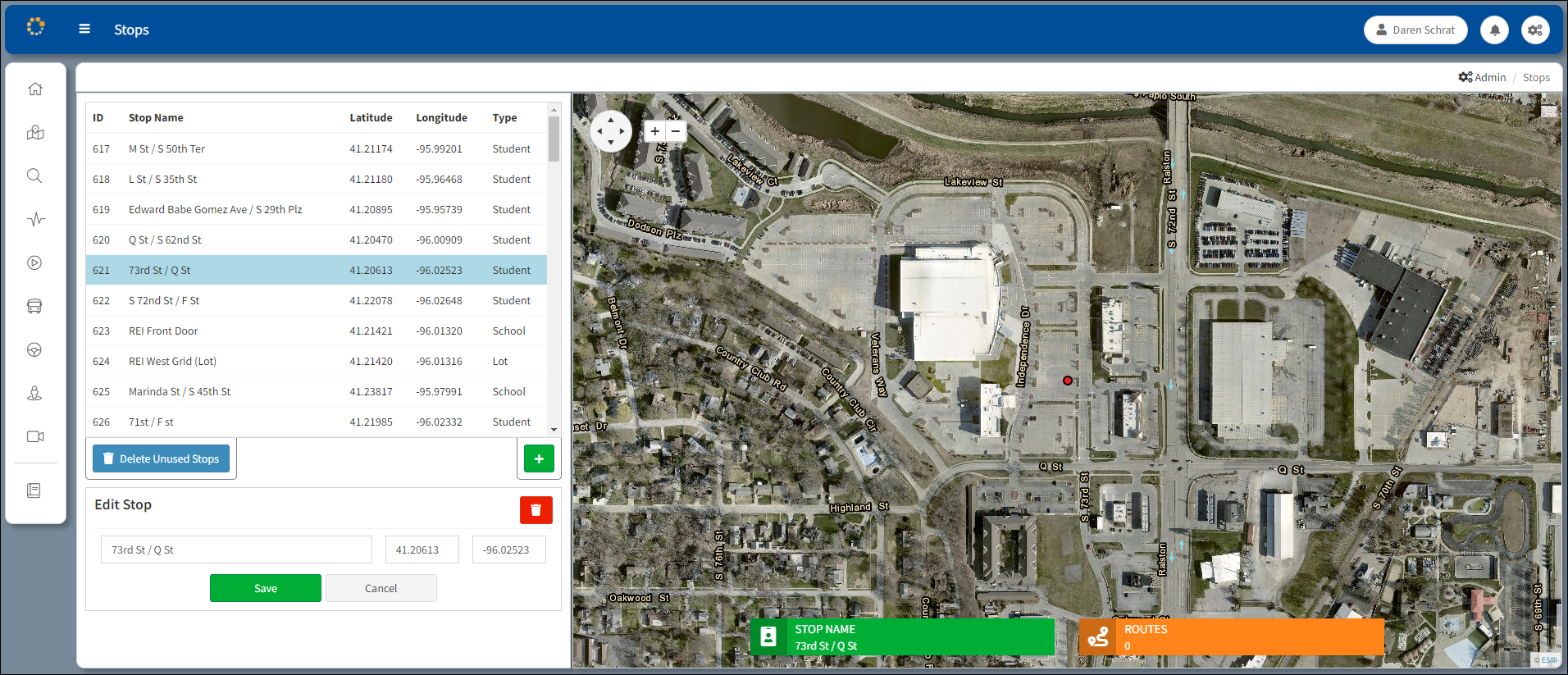Sort by Type column header
Viewport: 1568px width, 675px height.
click(504, 117)
